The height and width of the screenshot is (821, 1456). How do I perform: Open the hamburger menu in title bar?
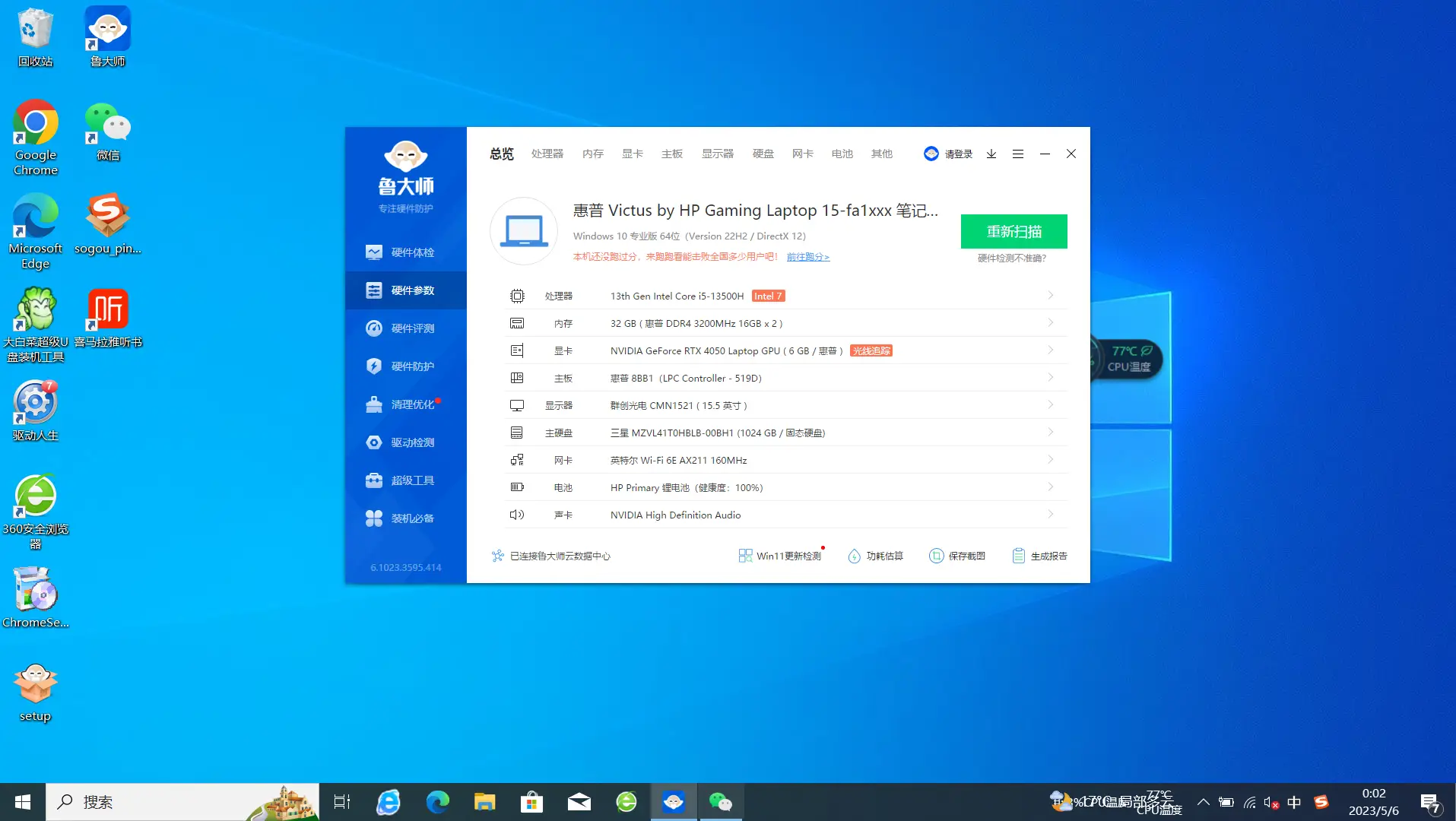tap(1018, 154)
